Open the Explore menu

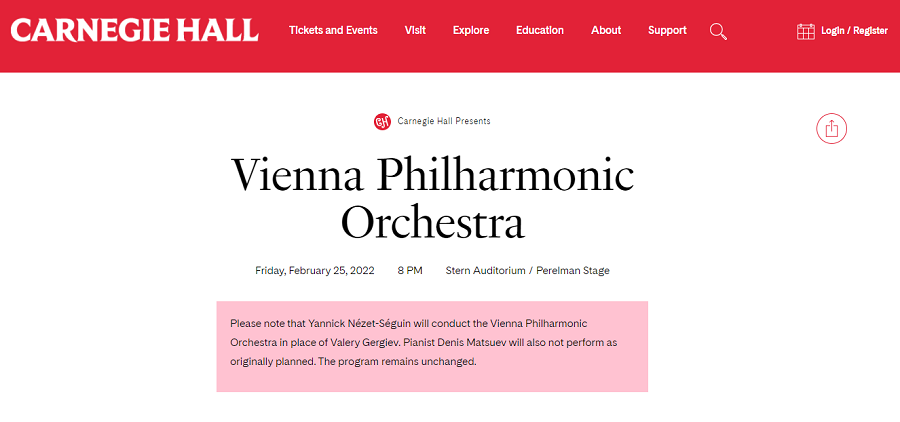[471, 30]
